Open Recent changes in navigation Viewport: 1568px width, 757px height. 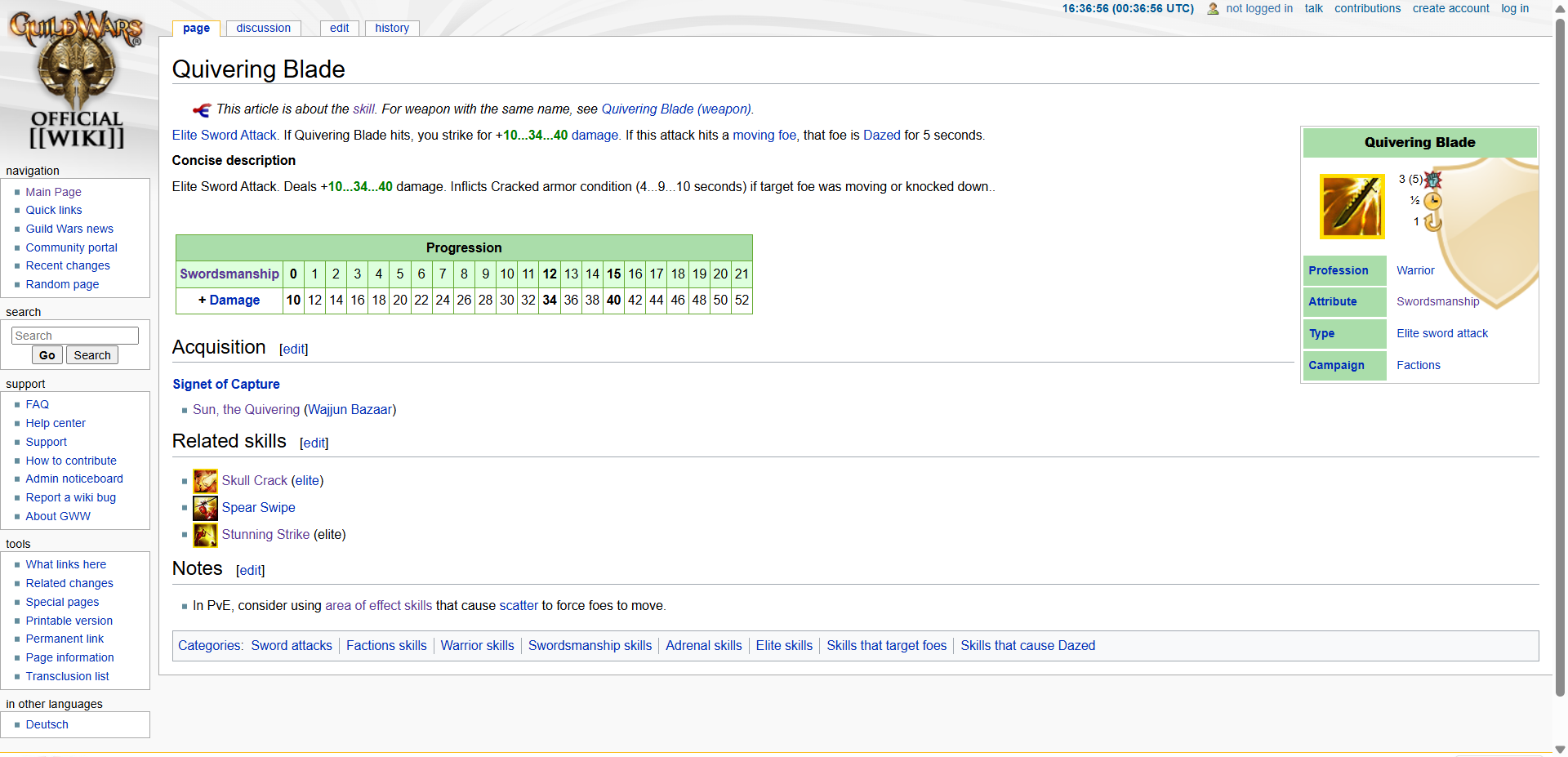click(68, 265)
